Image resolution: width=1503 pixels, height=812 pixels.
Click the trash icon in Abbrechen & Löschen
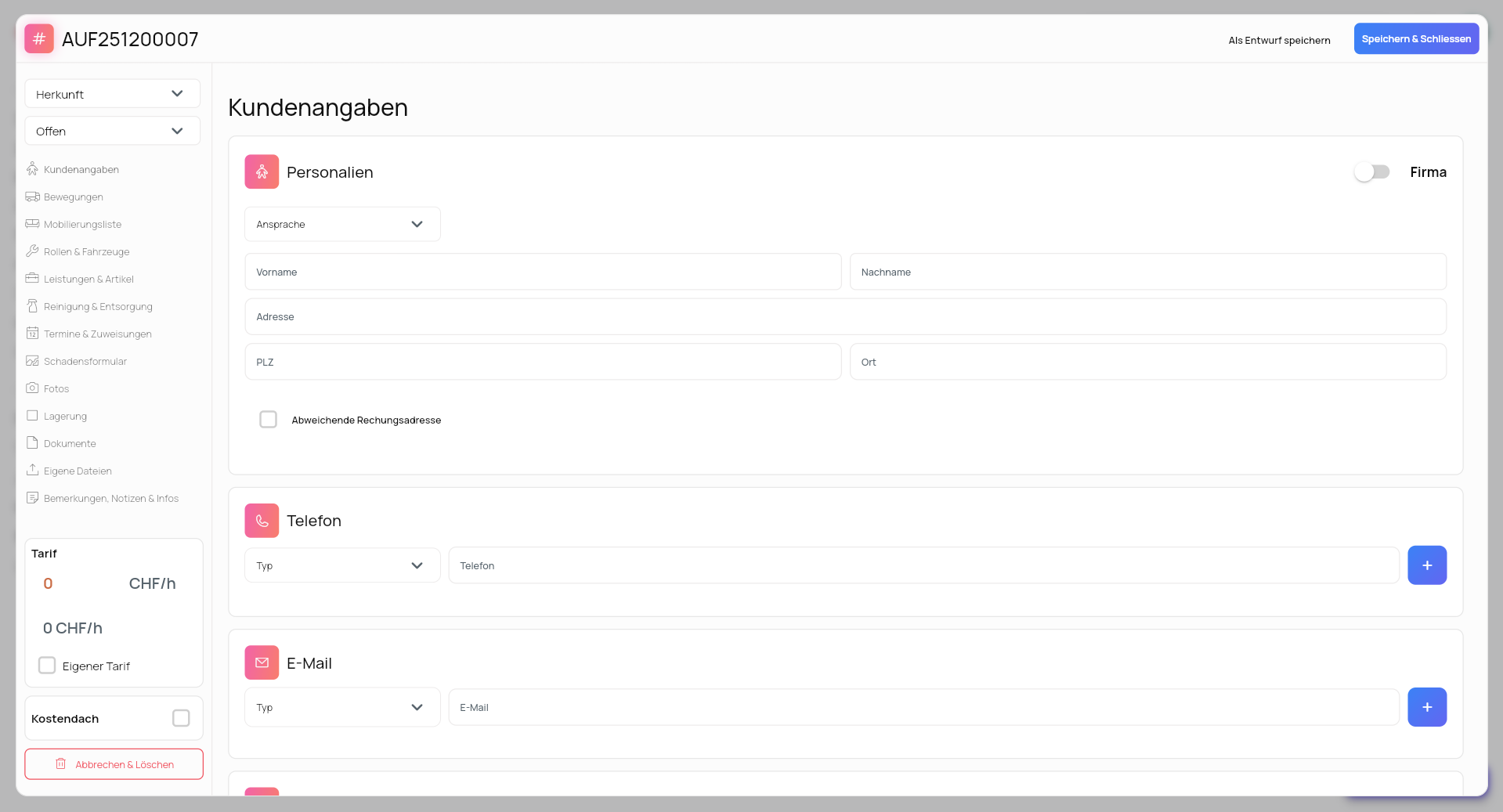point(61,764)
